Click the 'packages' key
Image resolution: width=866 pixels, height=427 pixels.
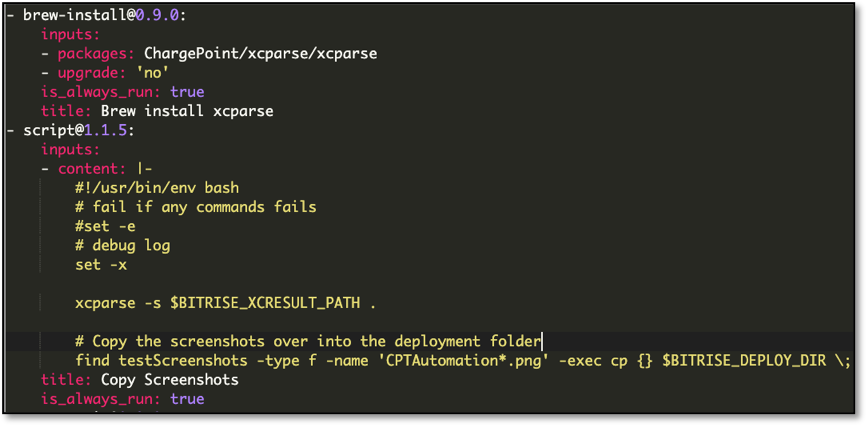[x=92, y=53]
